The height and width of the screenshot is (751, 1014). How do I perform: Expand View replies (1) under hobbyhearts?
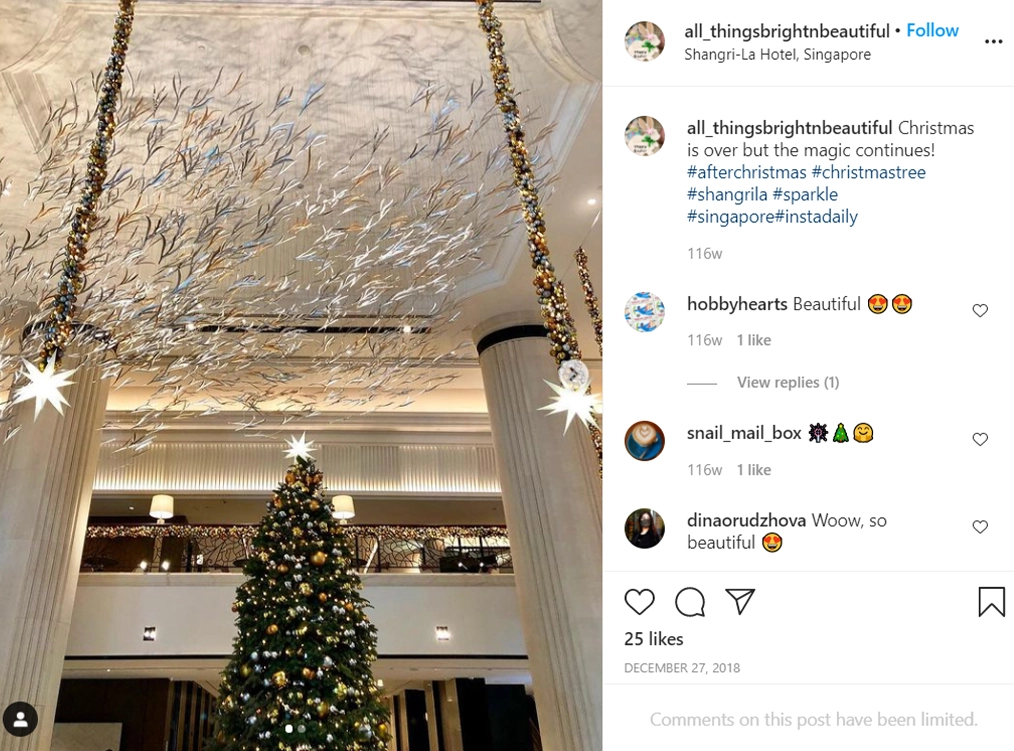[x=788, y=382]
